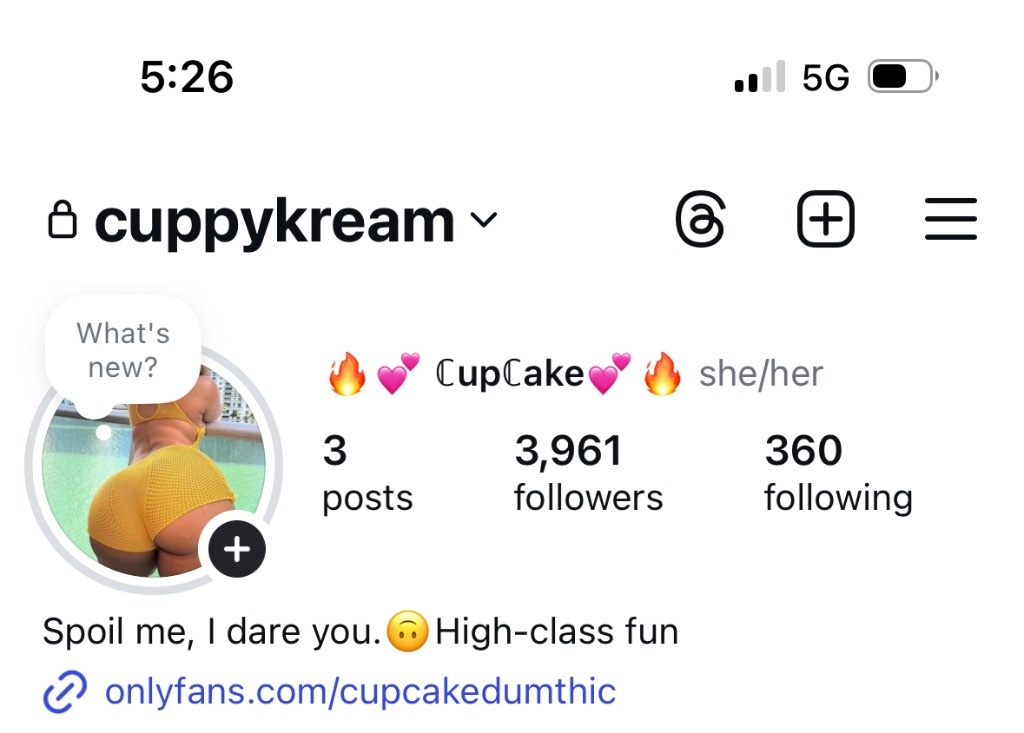Open the hamburger menu icon
1024x733 pixels.
coord(951,219)
